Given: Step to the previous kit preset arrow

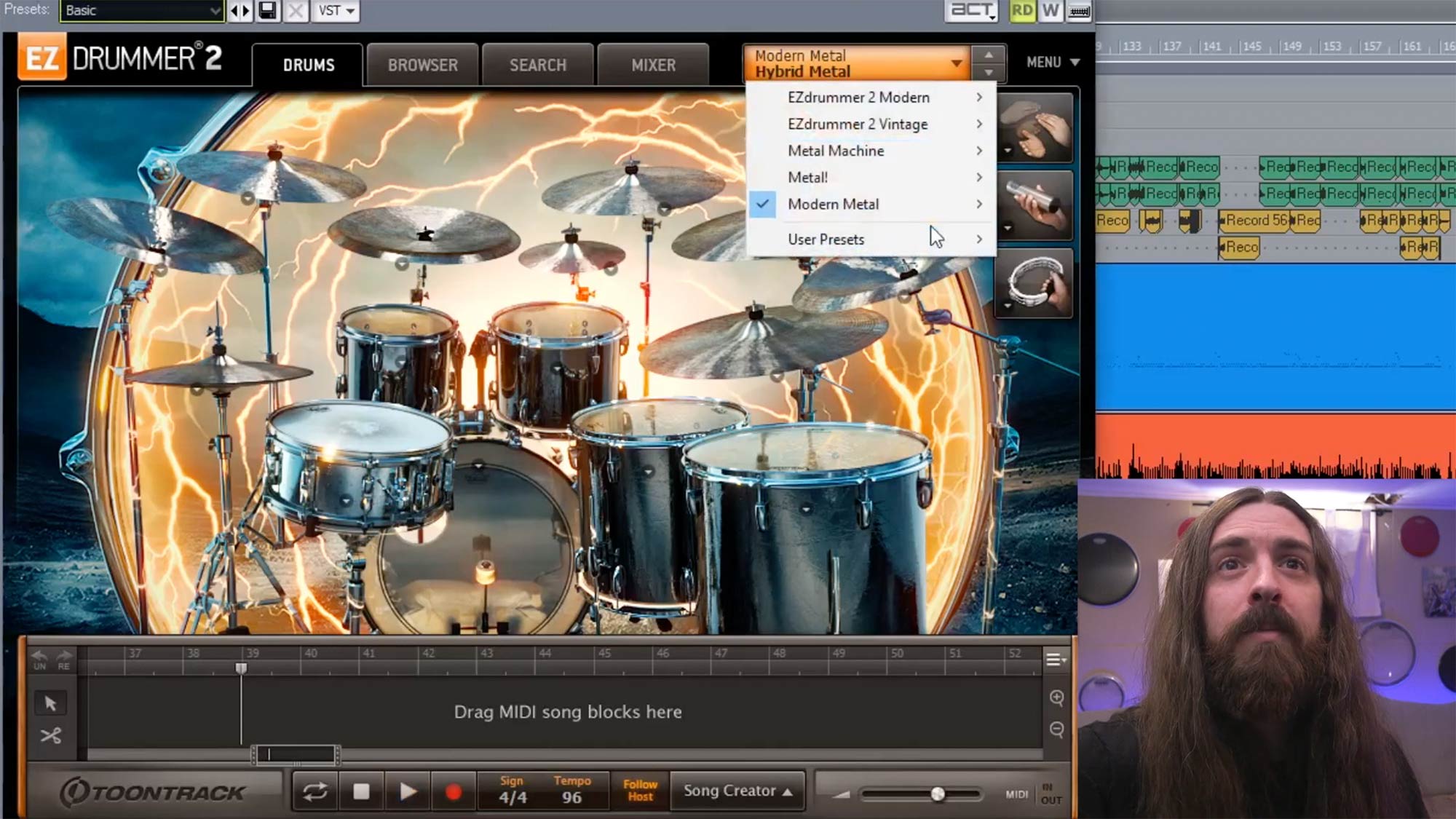Looking at the screenshot, I should tap(989, 55).
